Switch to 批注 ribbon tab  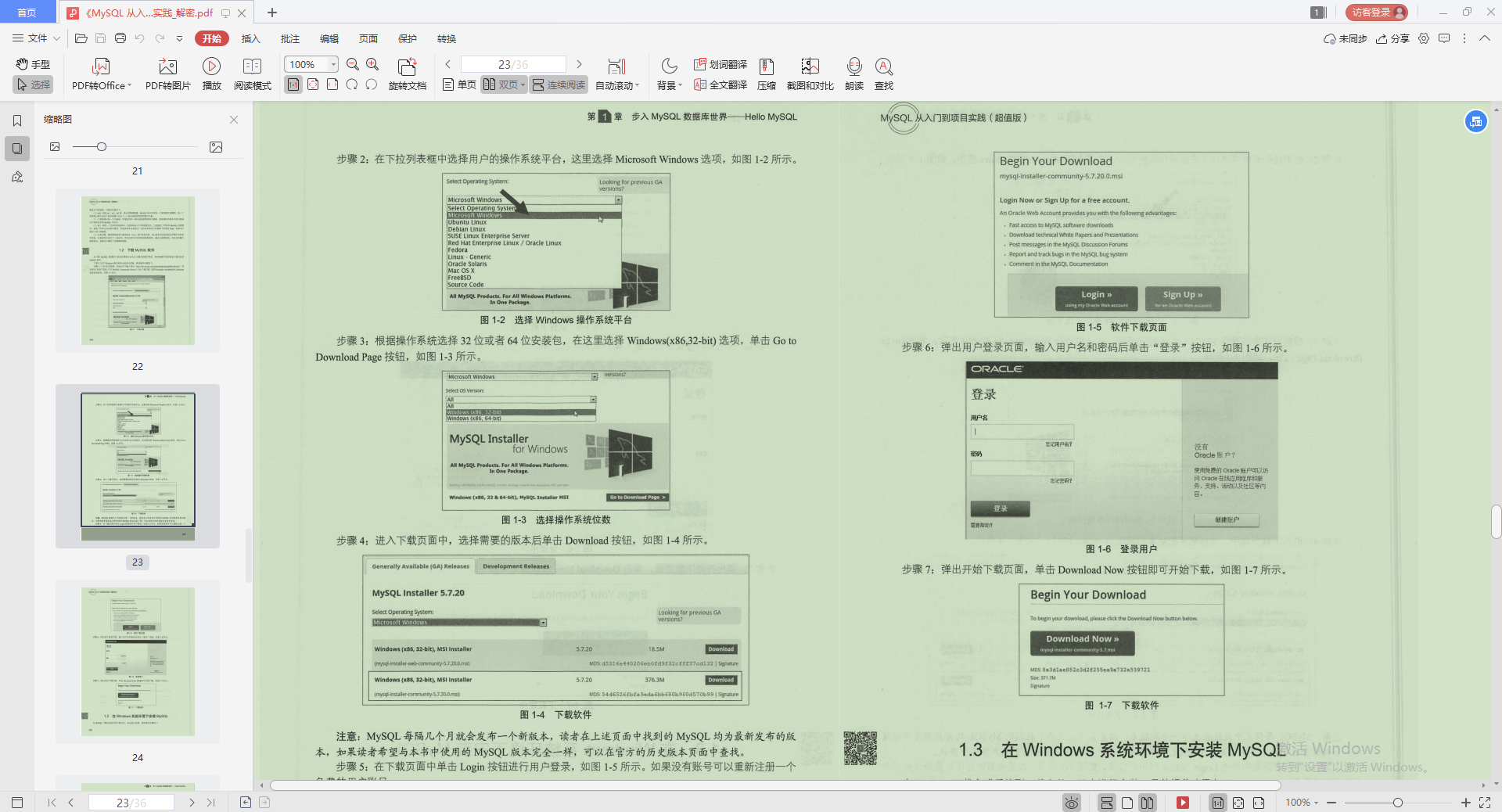pyautogui.click(x=289, y=38)
